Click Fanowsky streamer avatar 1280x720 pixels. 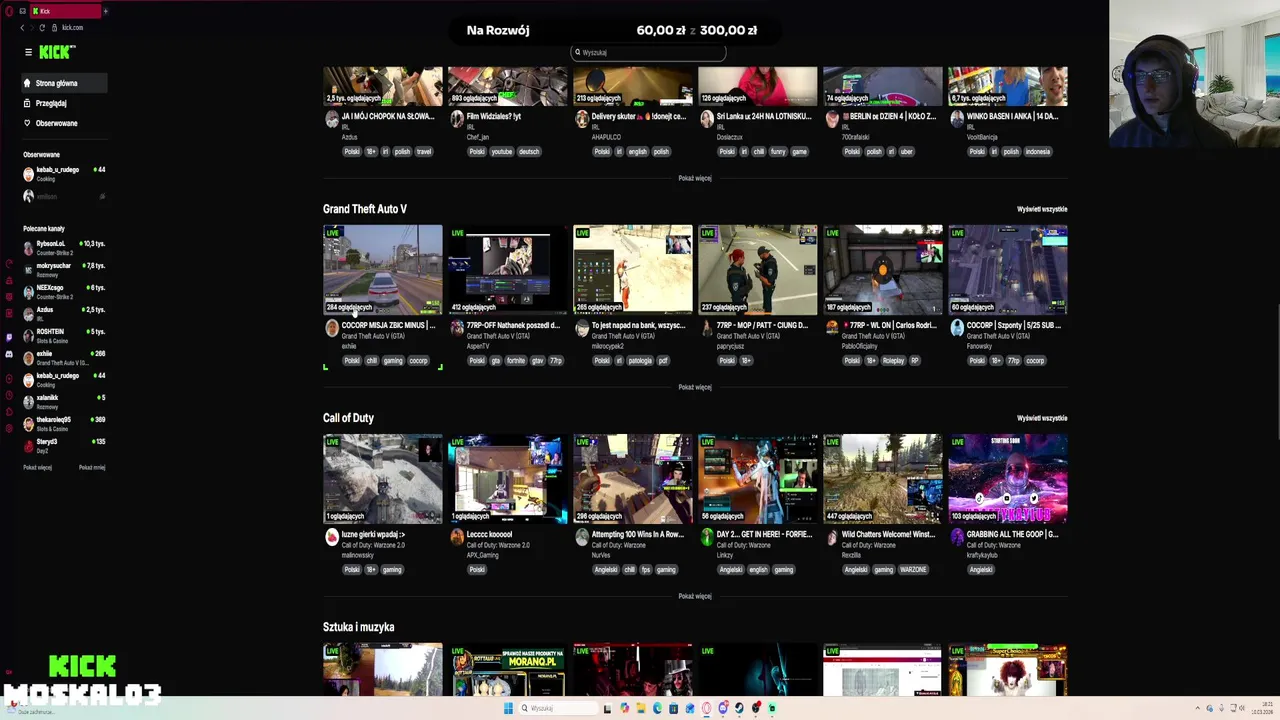click(957, 328)
